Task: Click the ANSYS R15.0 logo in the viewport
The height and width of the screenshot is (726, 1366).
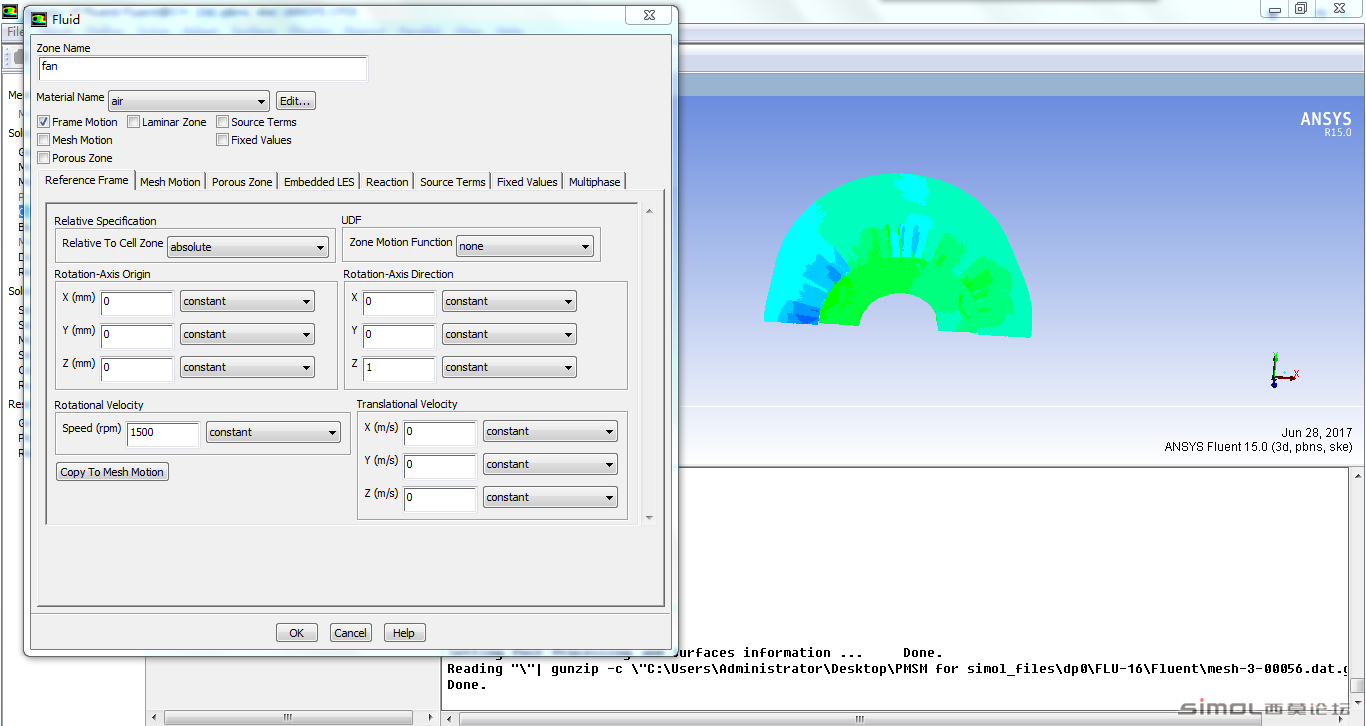Action: [x=1325, y=124]
